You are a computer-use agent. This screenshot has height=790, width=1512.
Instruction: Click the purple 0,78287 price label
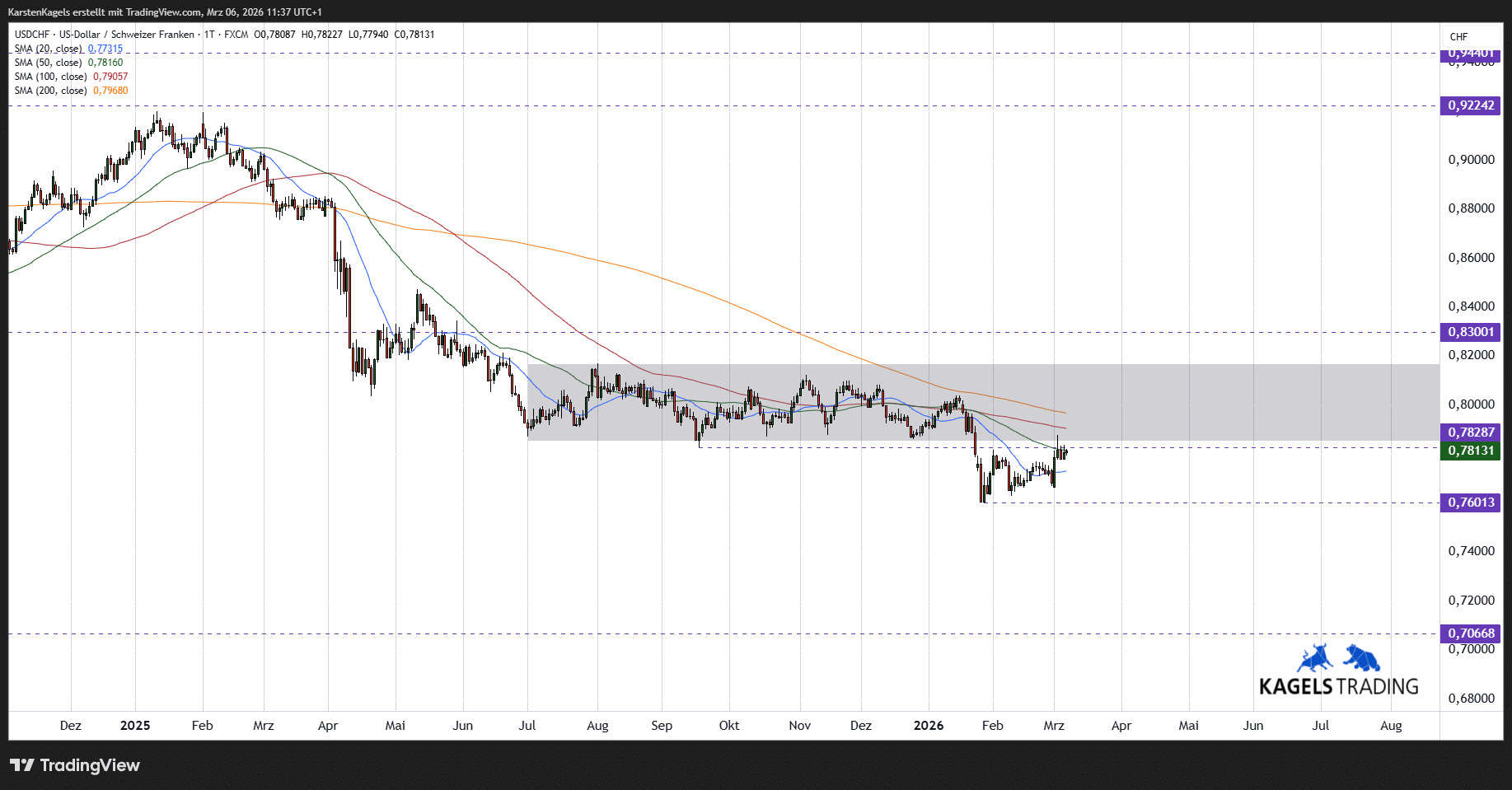[1471, 432]
